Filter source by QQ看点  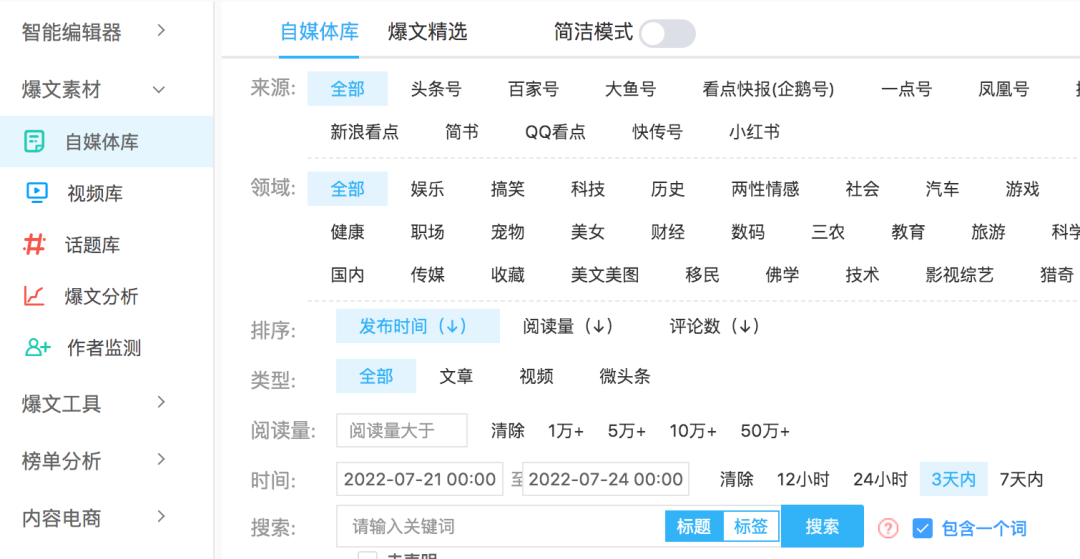click(555, 131)
